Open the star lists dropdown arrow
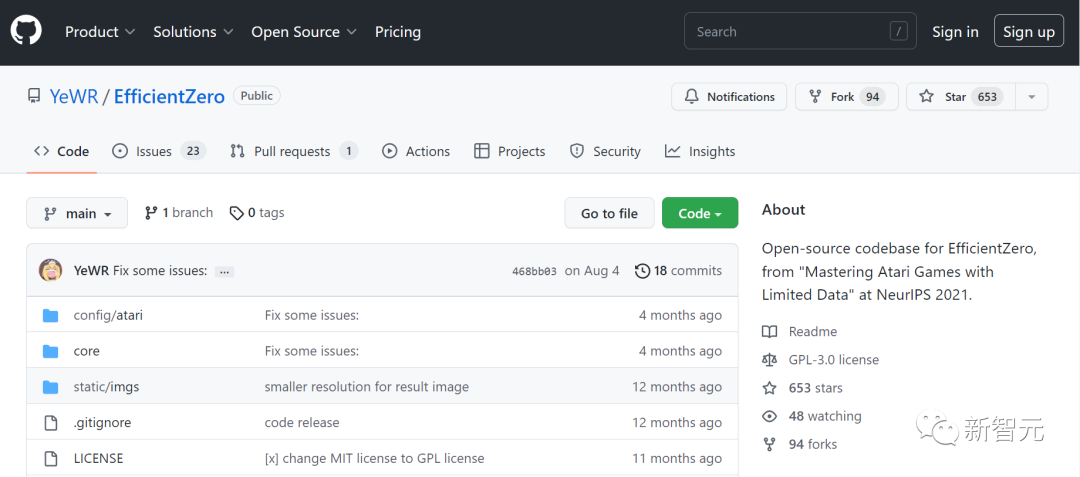Image resolution: width=1080 pixels, height=477 pixels. pyautogui.click(x=1032, y=97)
